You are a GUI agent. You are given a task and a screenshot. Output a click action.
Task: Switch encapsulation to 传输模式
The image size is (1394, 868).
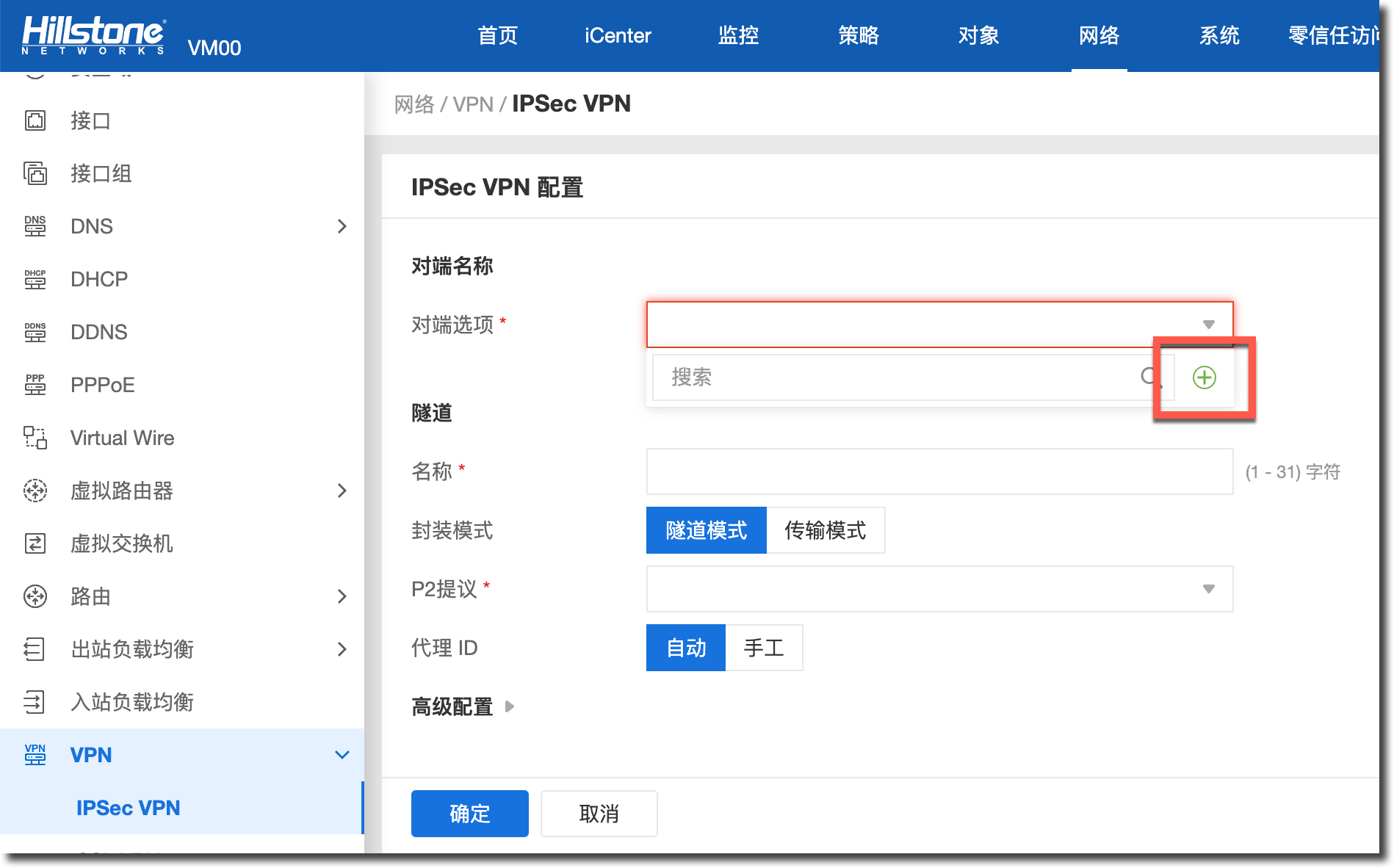[825, 530]
